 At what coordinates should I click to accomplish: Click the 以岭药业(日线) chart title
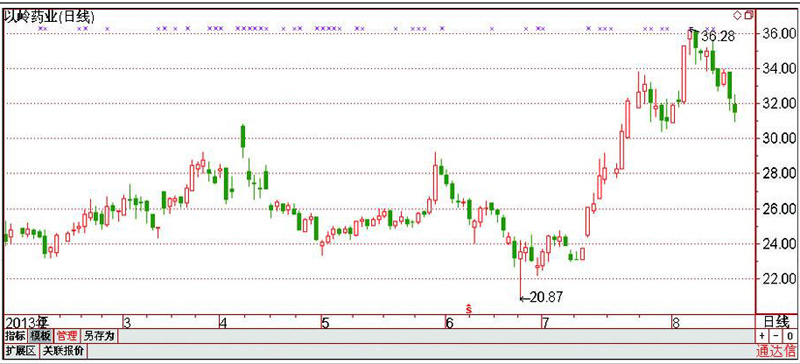click(x=49, y=17)
